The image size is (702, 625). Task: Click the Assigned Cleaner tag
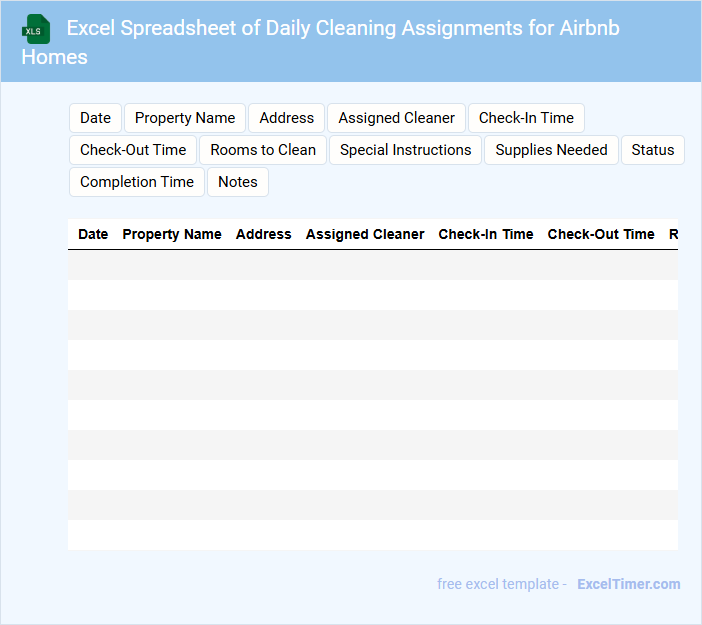tap(396, 118)
